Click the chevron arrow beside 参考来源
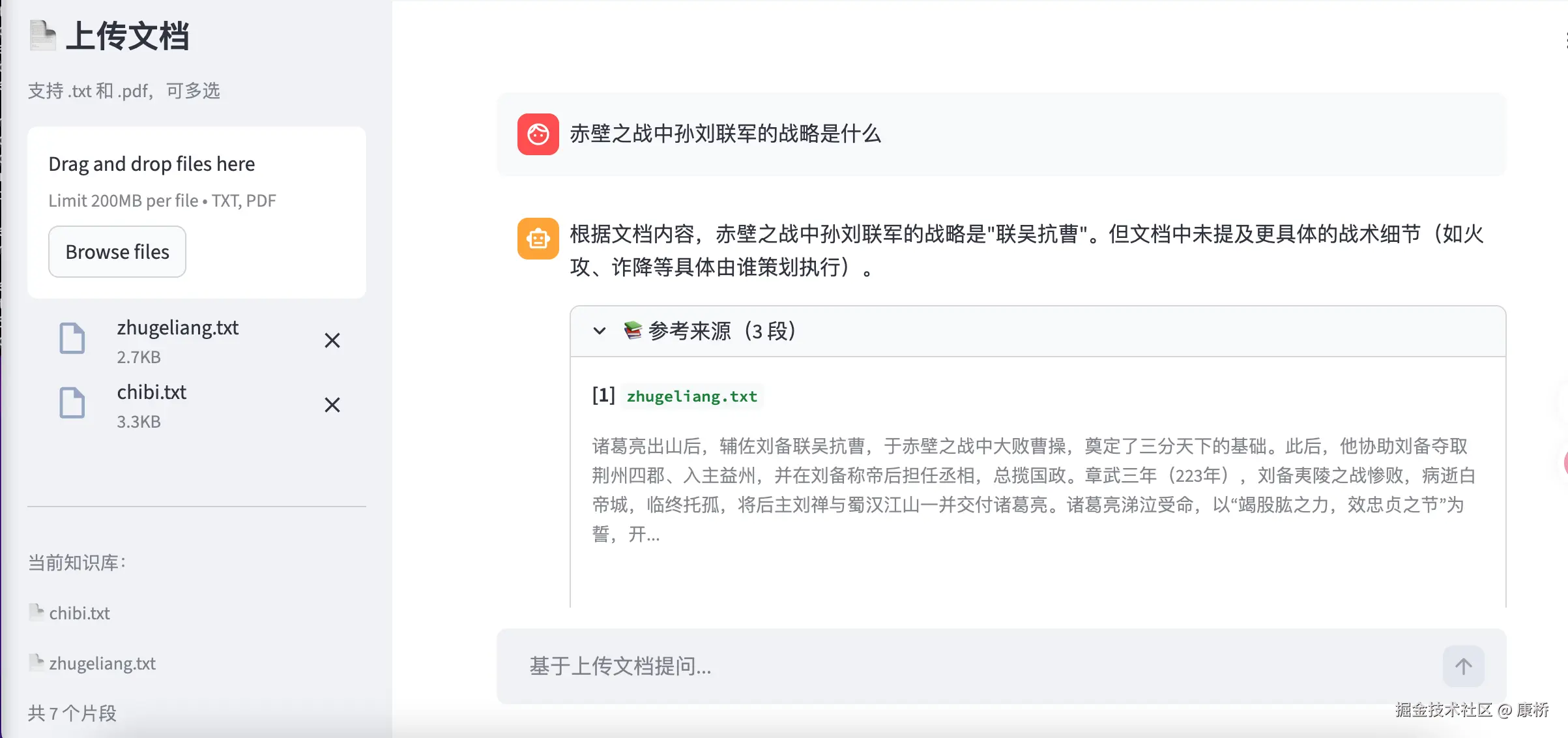This screenshot has height=738, width=1568. [x=600, y=331]
